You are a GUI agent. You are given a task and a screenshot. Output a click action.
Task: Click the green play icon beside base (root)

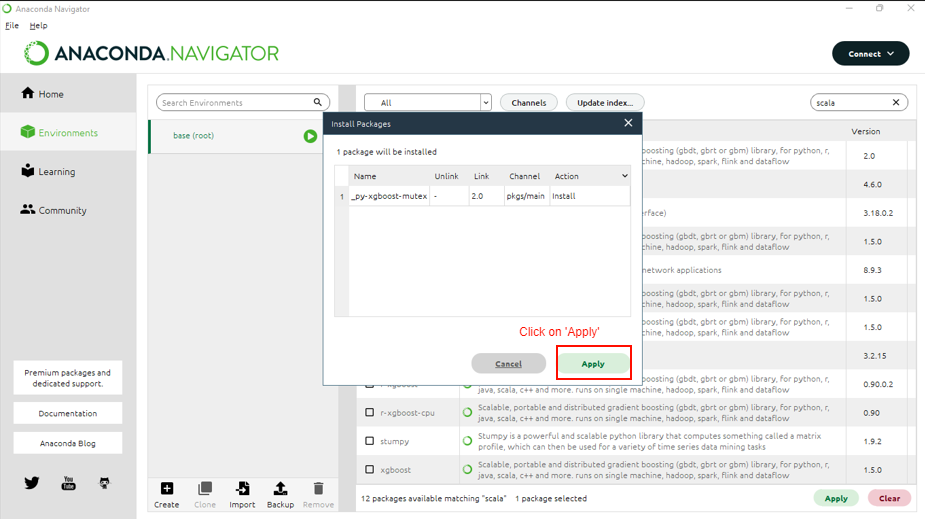[x=310, y=136]
